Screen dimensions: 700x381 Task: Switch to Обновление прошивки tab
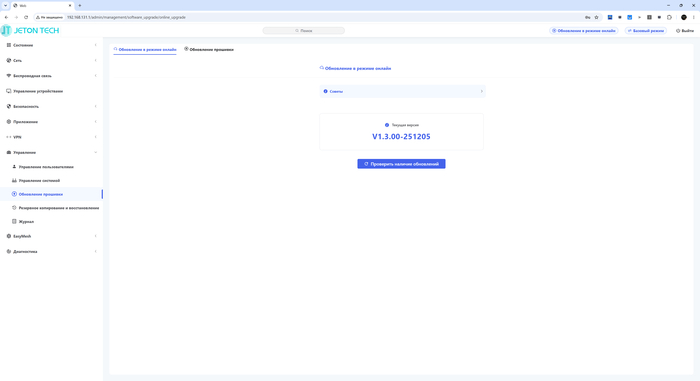(209, 49)
